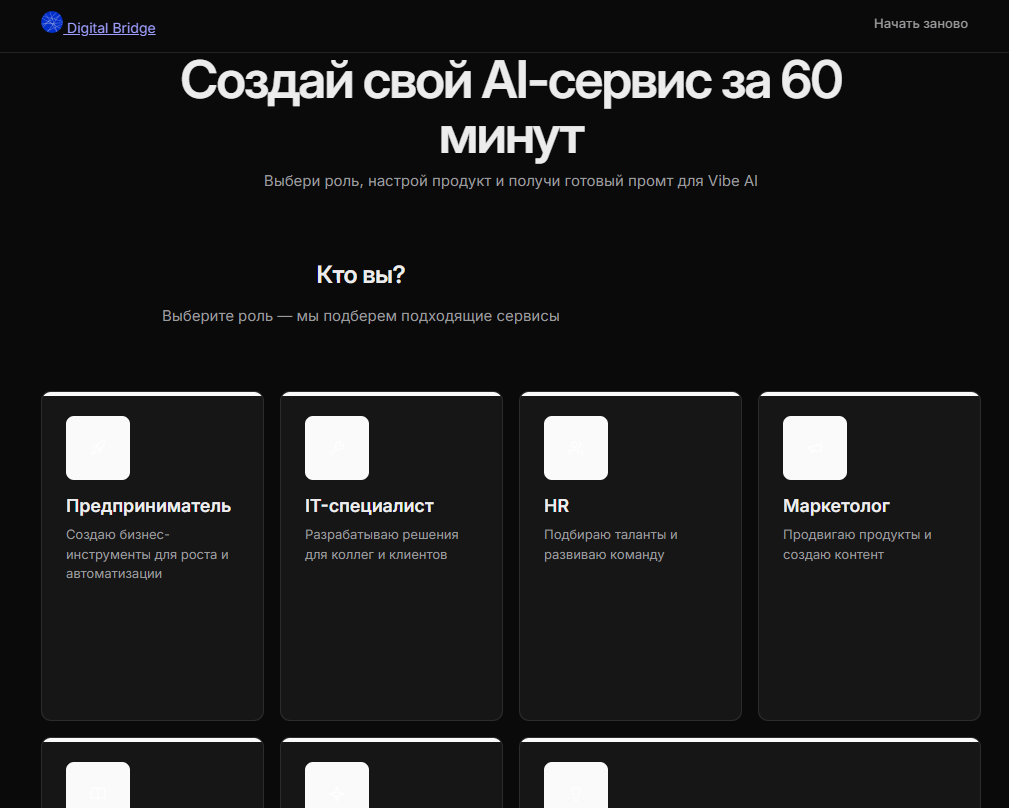Click the Создай свой AI-сервис headline
Viewport: 1009px width, 808px height.
point(511,108)
